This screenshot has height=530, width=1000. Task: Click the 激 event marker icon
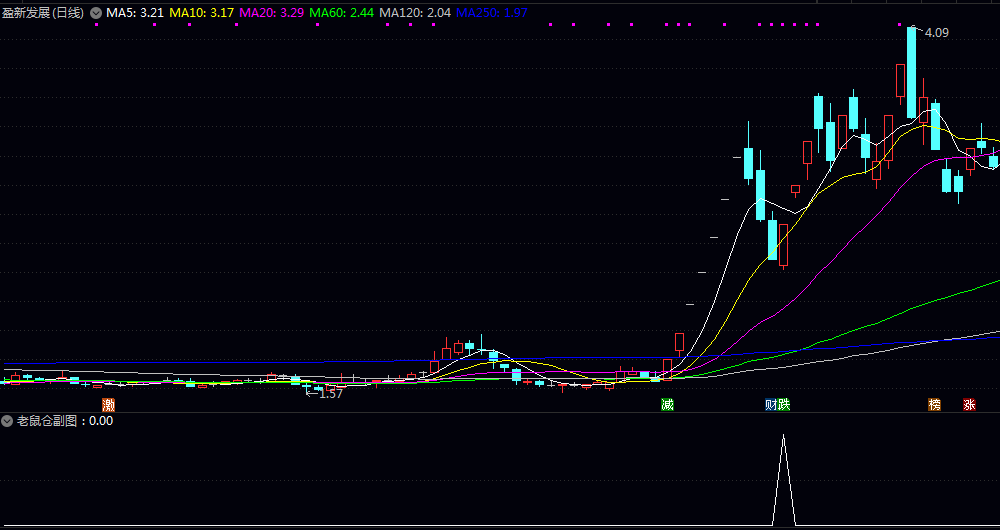pyautogui.click(x=108, y=405)
